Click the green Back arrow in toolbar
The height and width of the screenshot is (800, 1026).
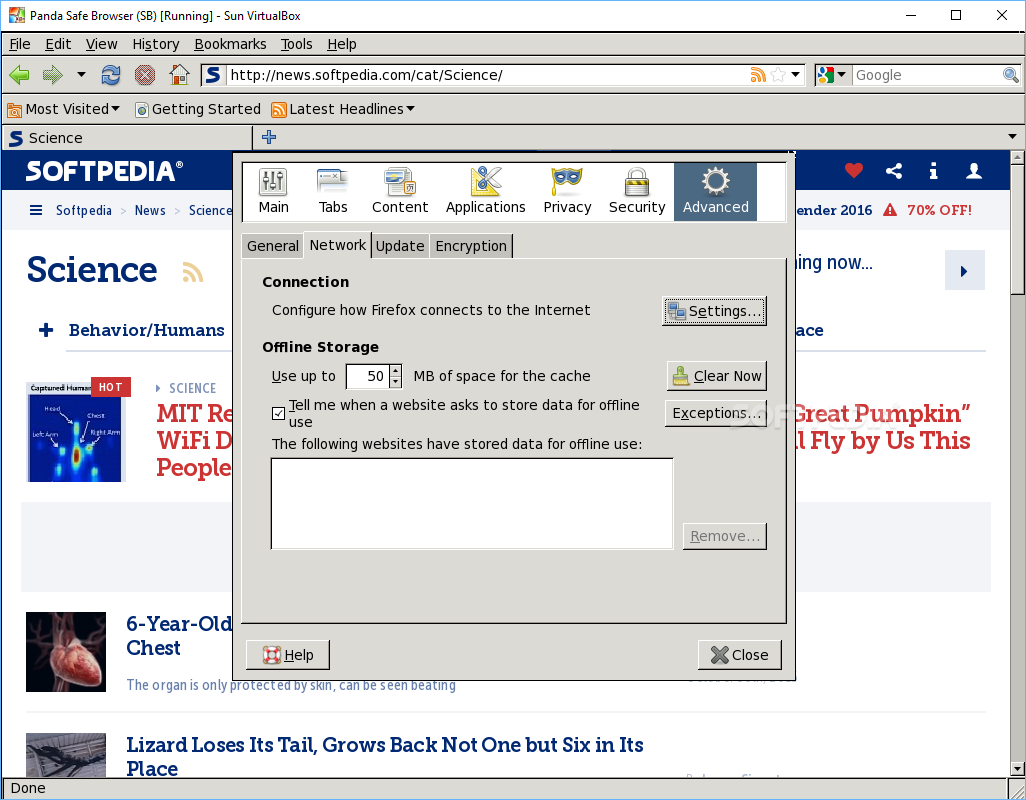[x=20, y=75]
